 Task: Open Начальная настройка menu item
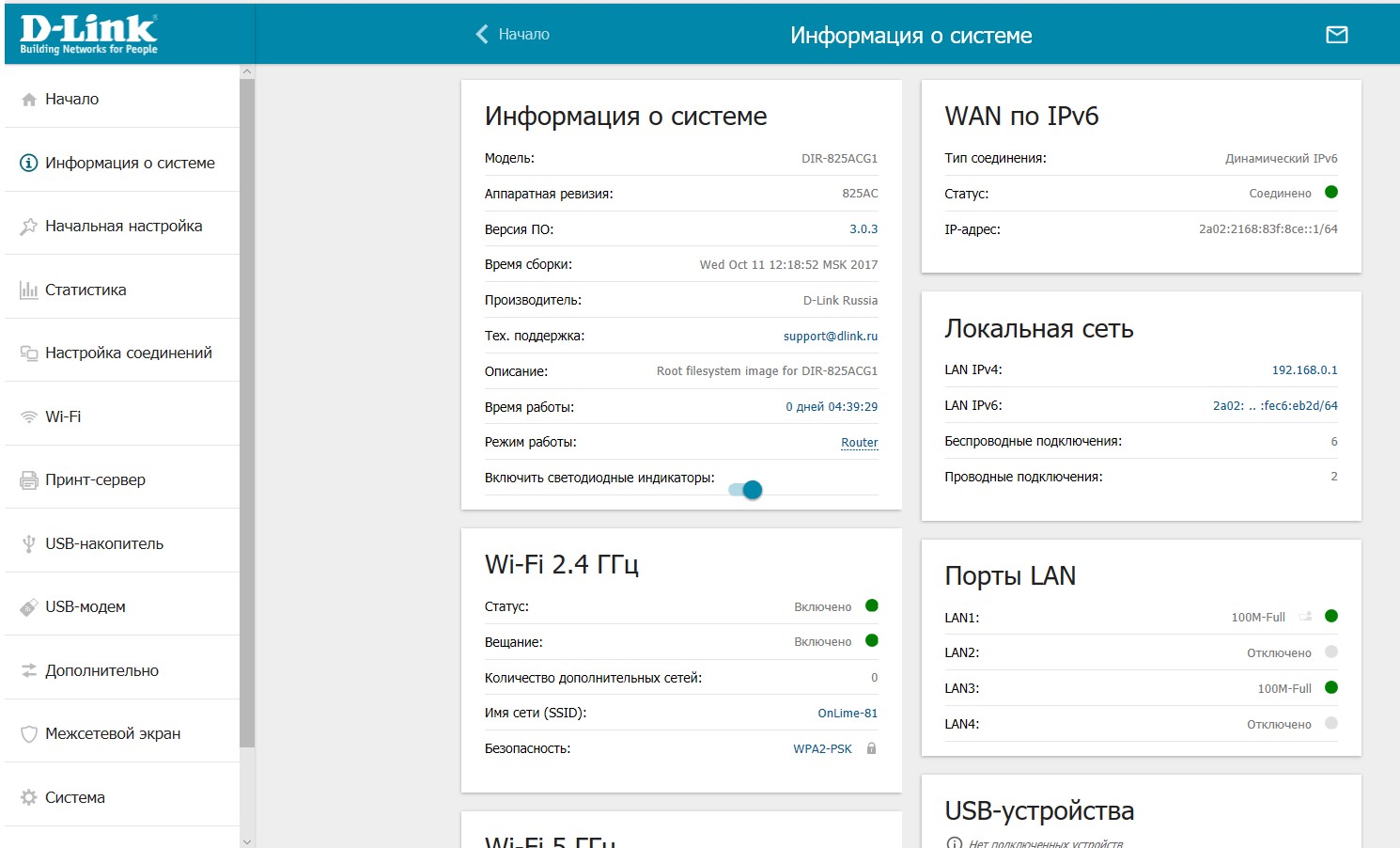pyautogui.click(x=123, y=226)
